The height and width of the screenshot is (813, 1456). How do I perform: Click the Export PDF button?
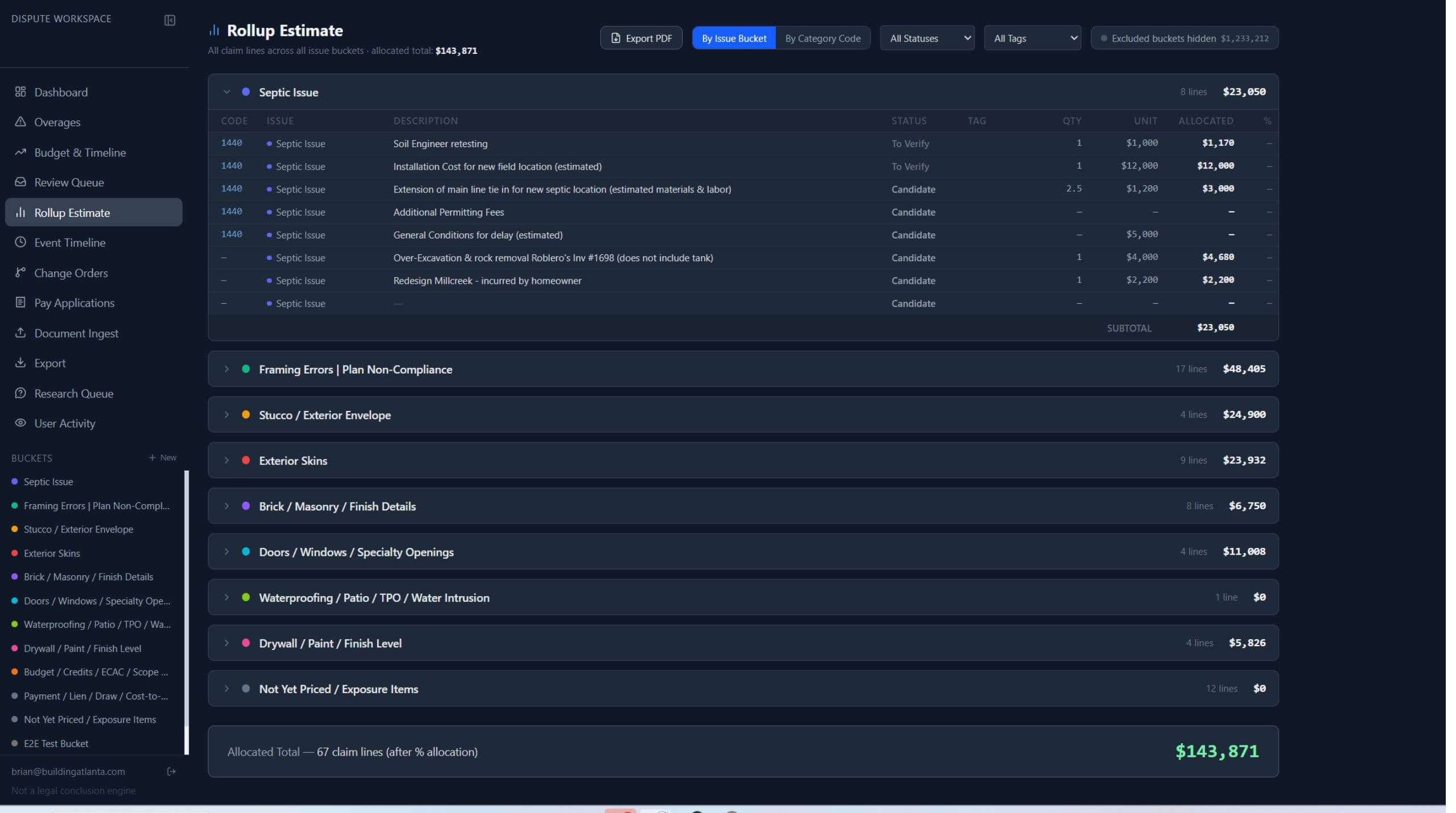click(641, 38)
